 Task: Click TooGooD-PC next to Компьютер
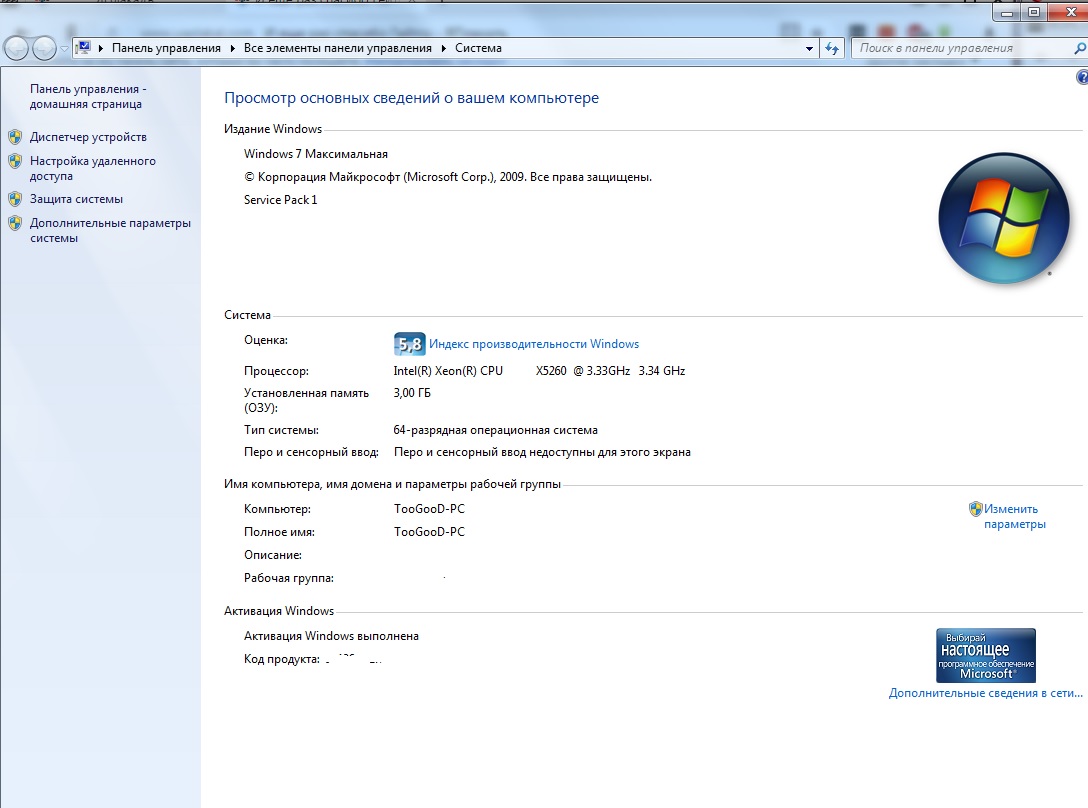430,509
